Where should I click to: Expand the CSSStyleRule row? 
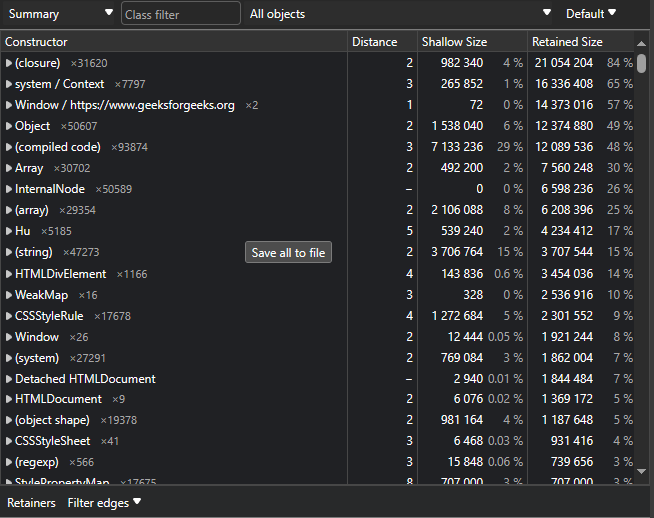click(9, 316)
